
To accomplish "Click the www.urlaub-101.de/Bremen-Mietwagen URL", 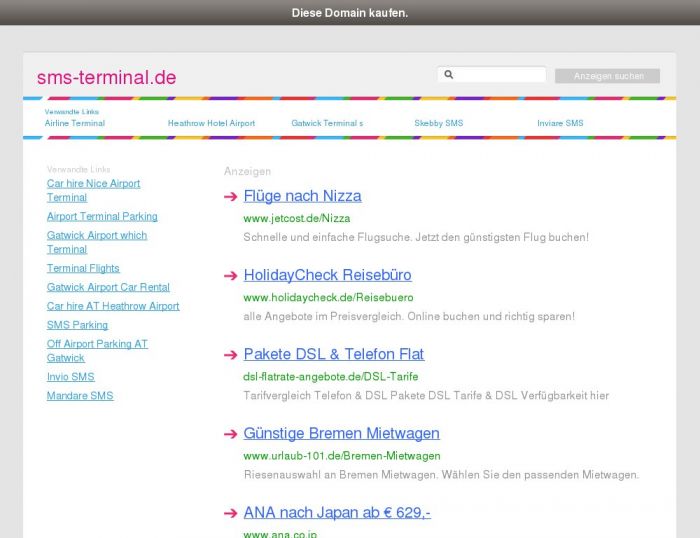I will [342, 456].
